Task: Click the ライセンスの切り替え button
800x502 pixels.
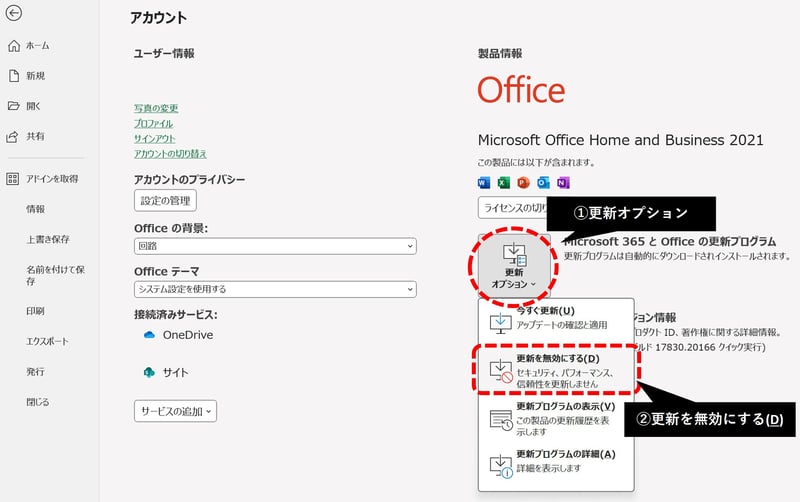Action: (x=513, y=208)
